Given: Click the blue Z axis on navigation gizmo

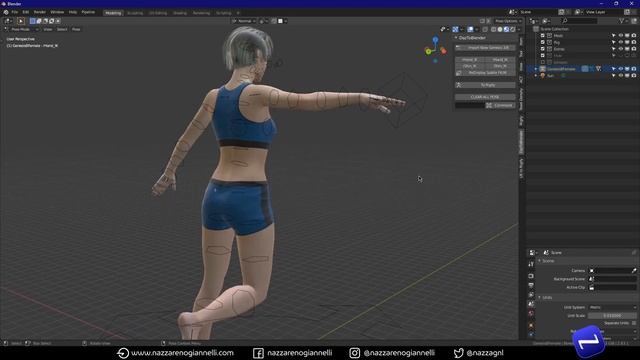Looking at the screenshot, I should point(436,40).
